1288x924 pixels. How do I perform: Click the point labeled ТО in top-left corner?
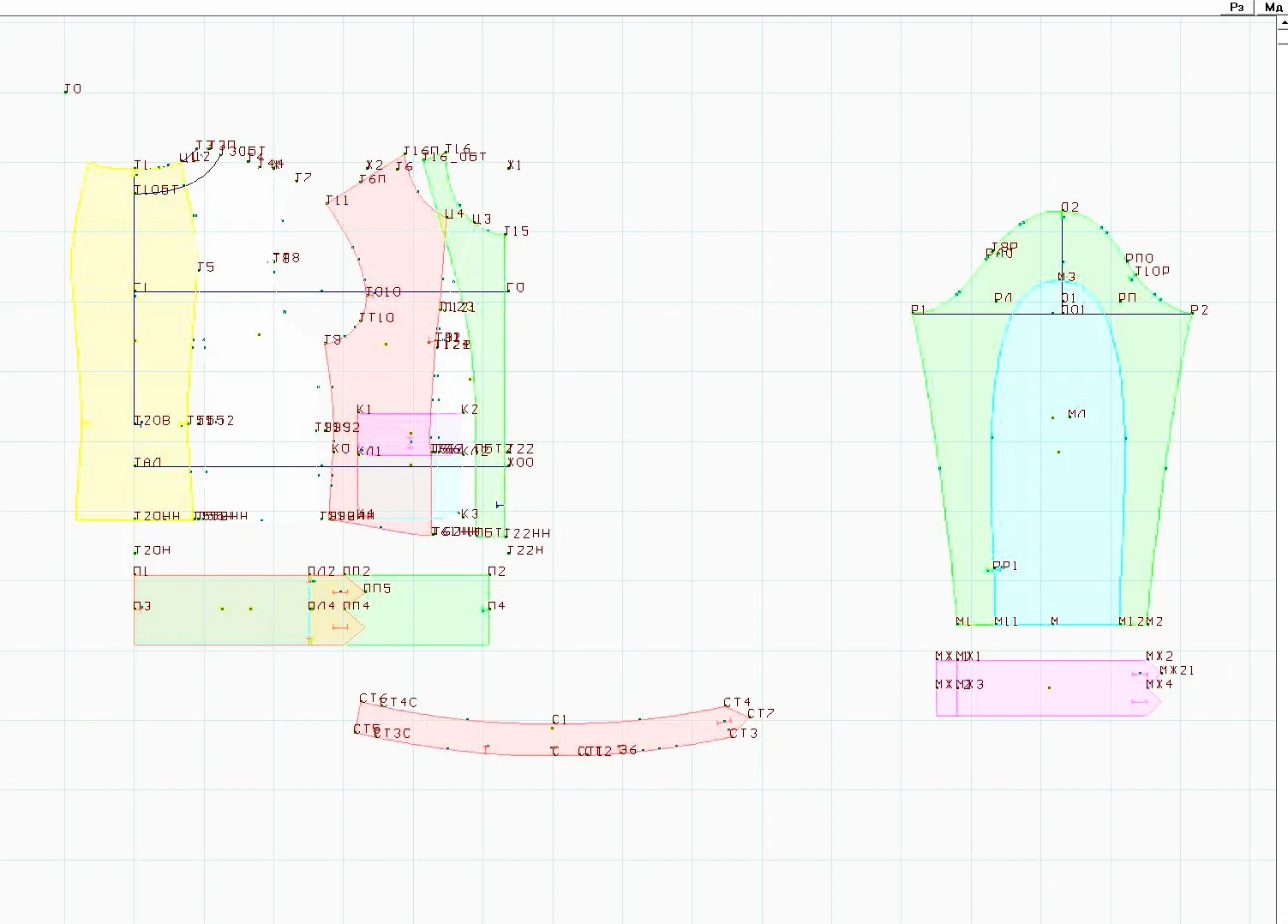[73, 89]
